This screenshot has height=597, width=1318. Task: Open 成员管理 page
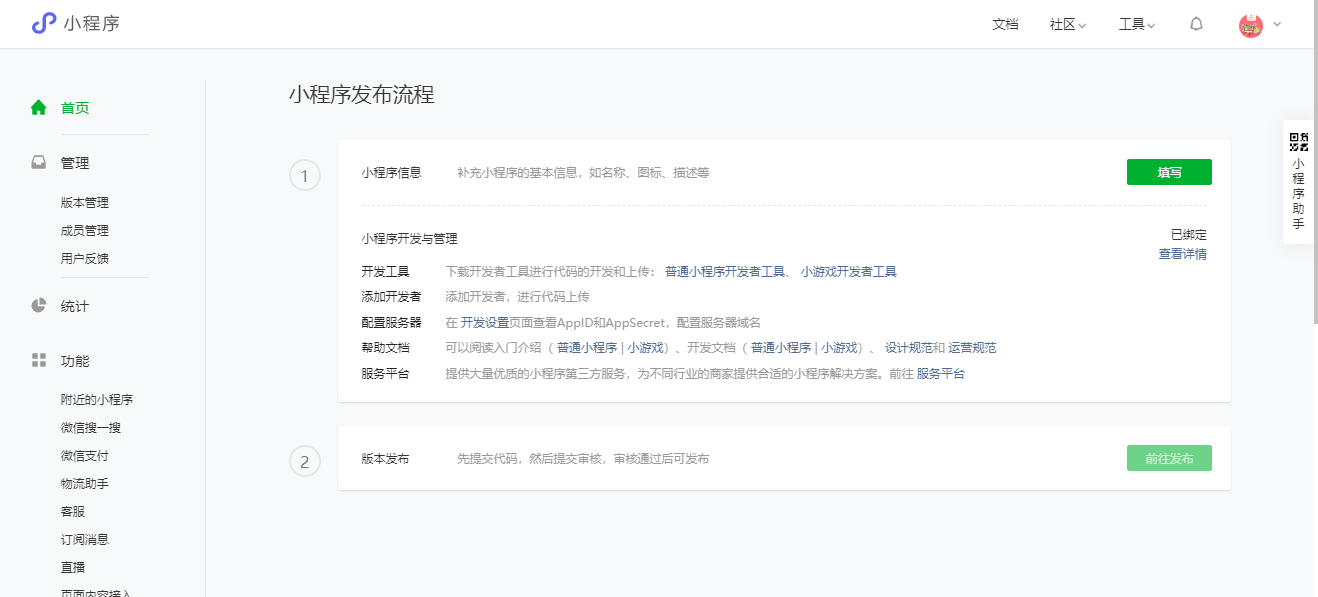85,230
